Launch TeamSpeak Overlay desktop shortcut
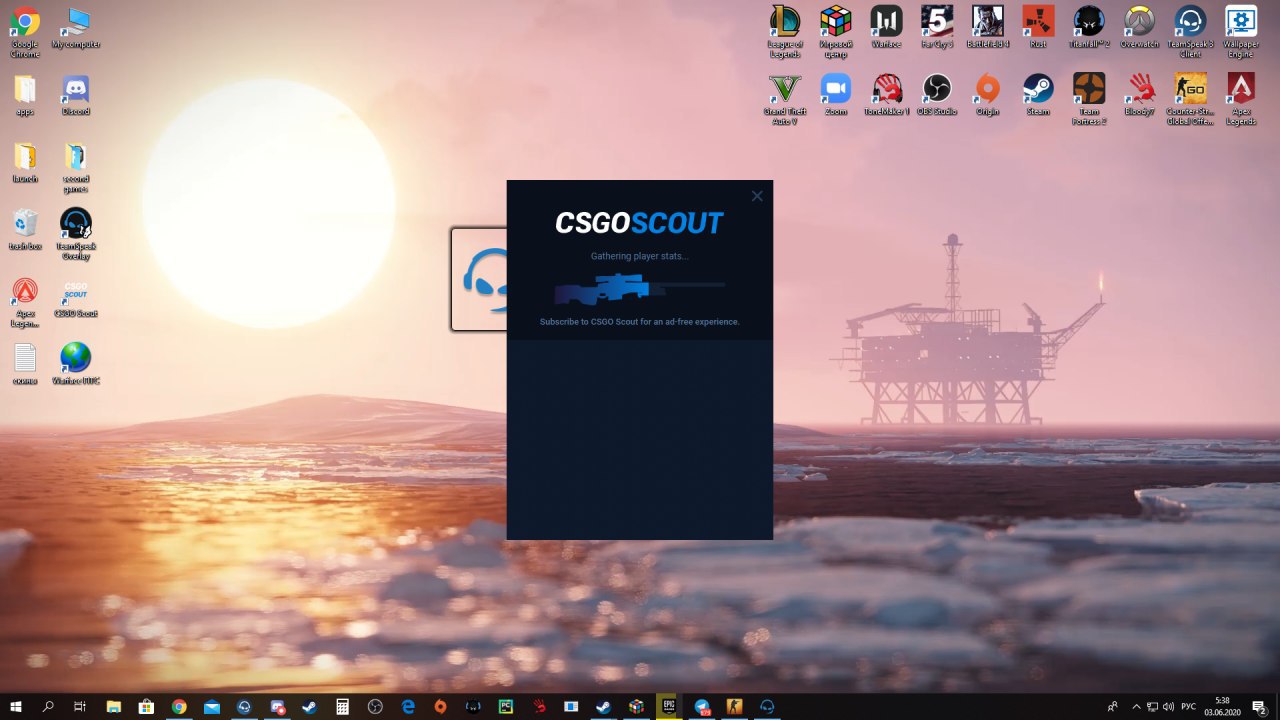 point(76,235)
